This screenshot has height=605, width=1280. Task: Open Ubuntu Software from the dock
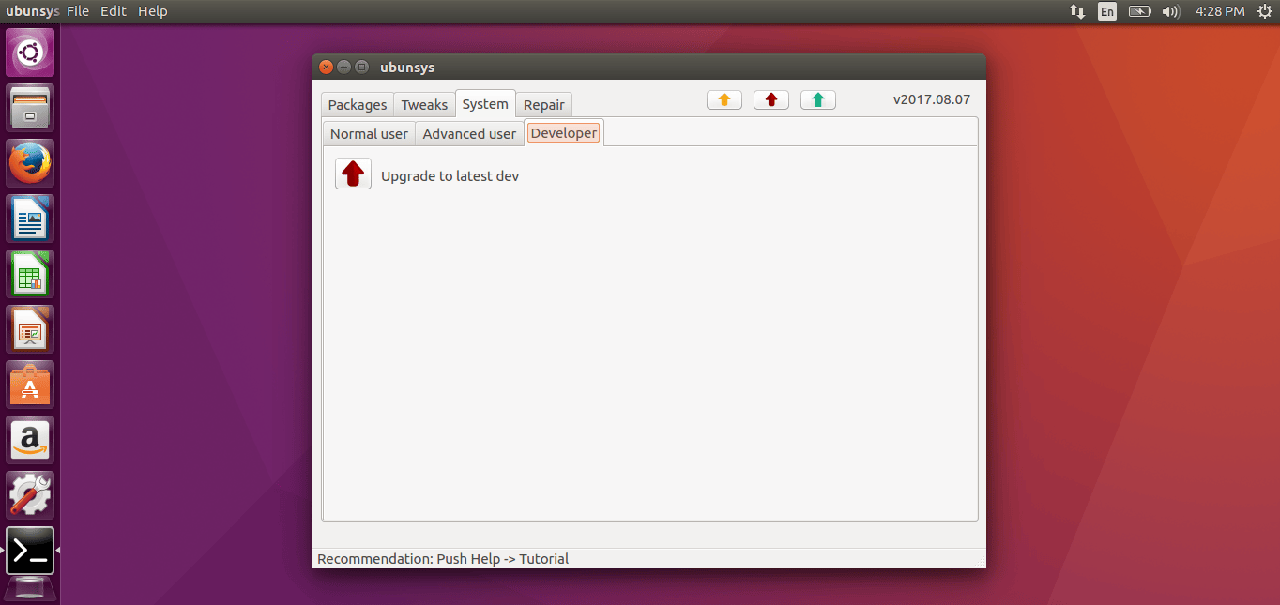(30, 384)
